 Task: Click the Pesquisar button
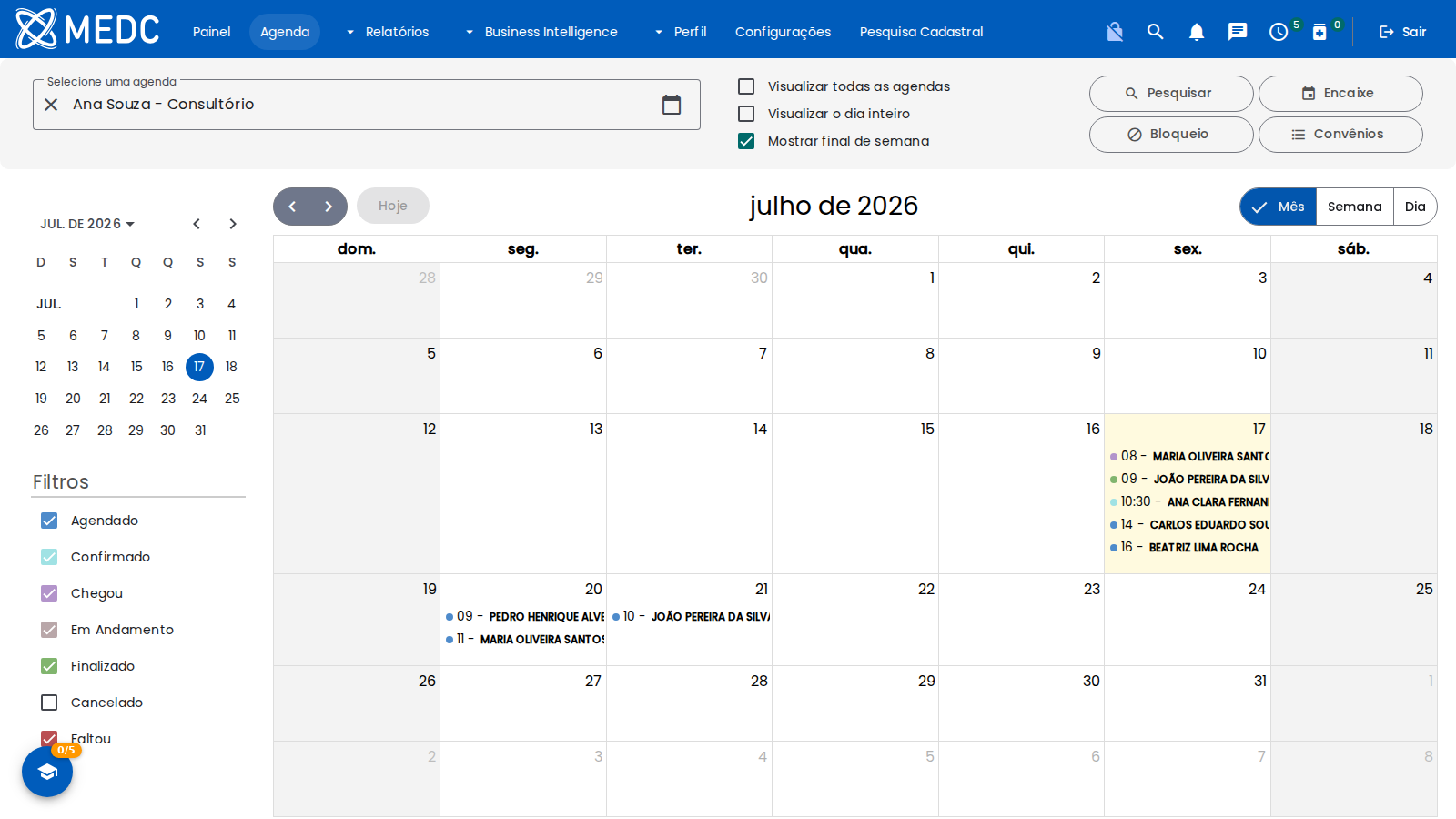point(1171,94)
